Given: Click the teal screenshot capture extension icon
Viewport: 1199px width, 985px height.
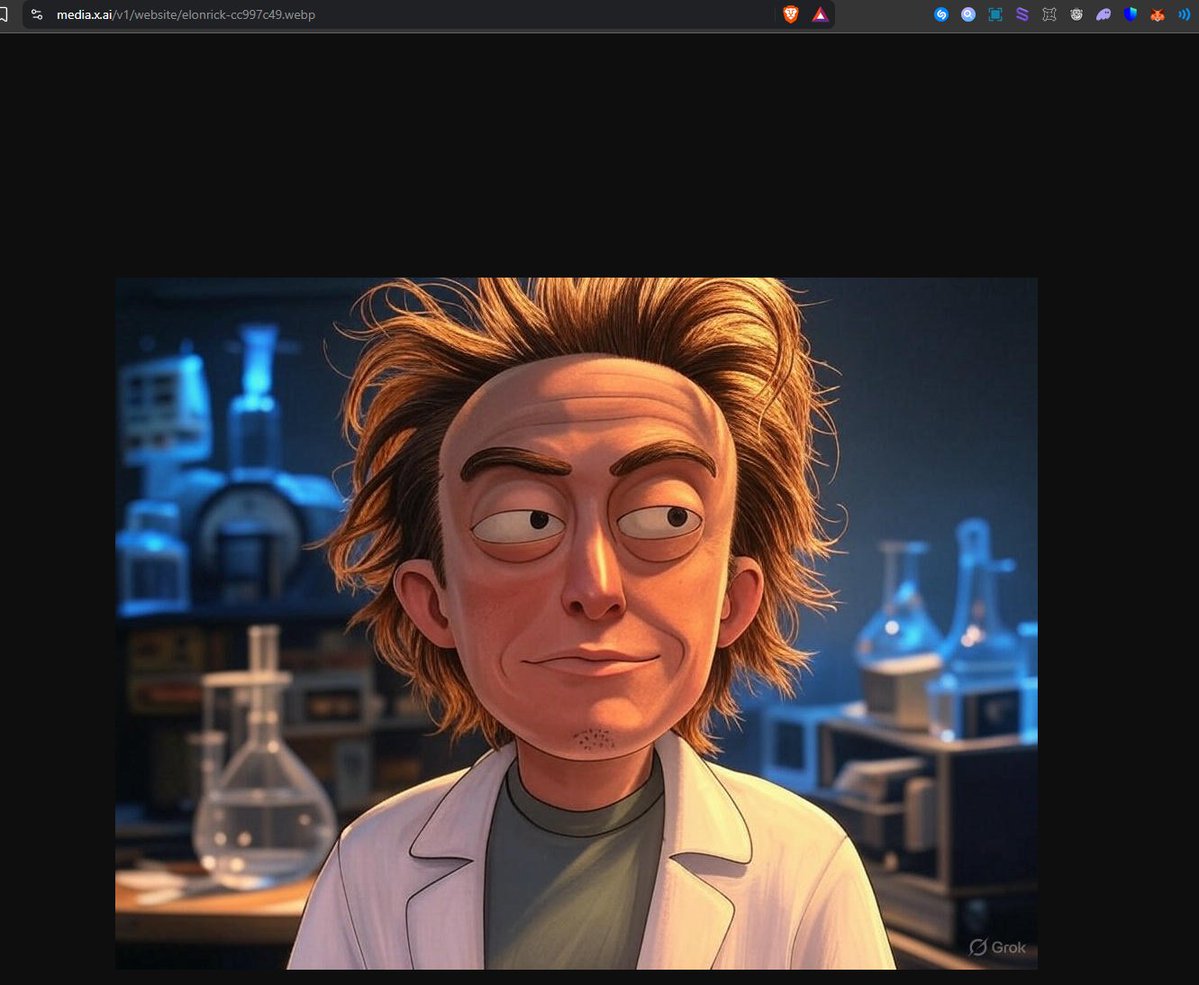Looking at the screenshot, I should tap(995, 15).
